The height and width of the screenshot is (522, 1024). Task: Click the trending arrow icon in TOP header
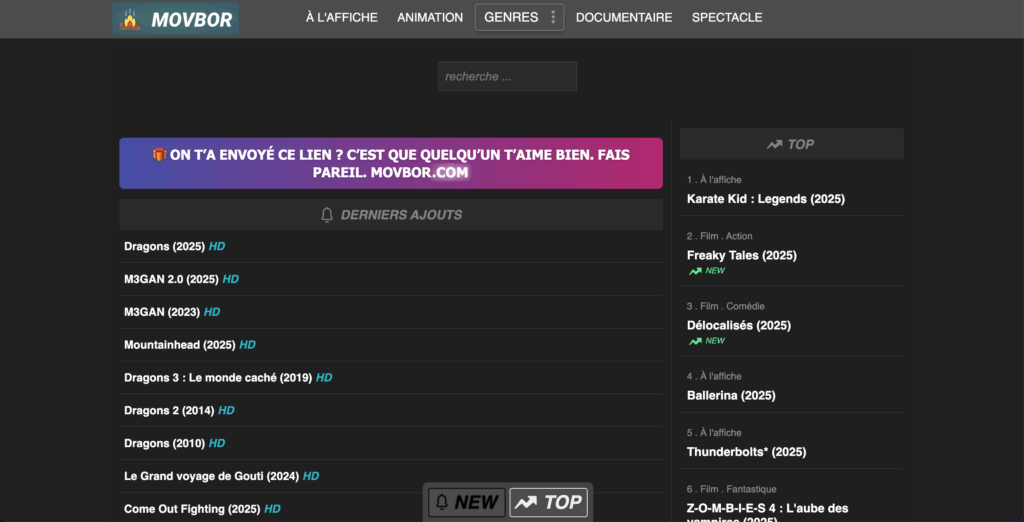pyautogui.click(x=774, y=144)
